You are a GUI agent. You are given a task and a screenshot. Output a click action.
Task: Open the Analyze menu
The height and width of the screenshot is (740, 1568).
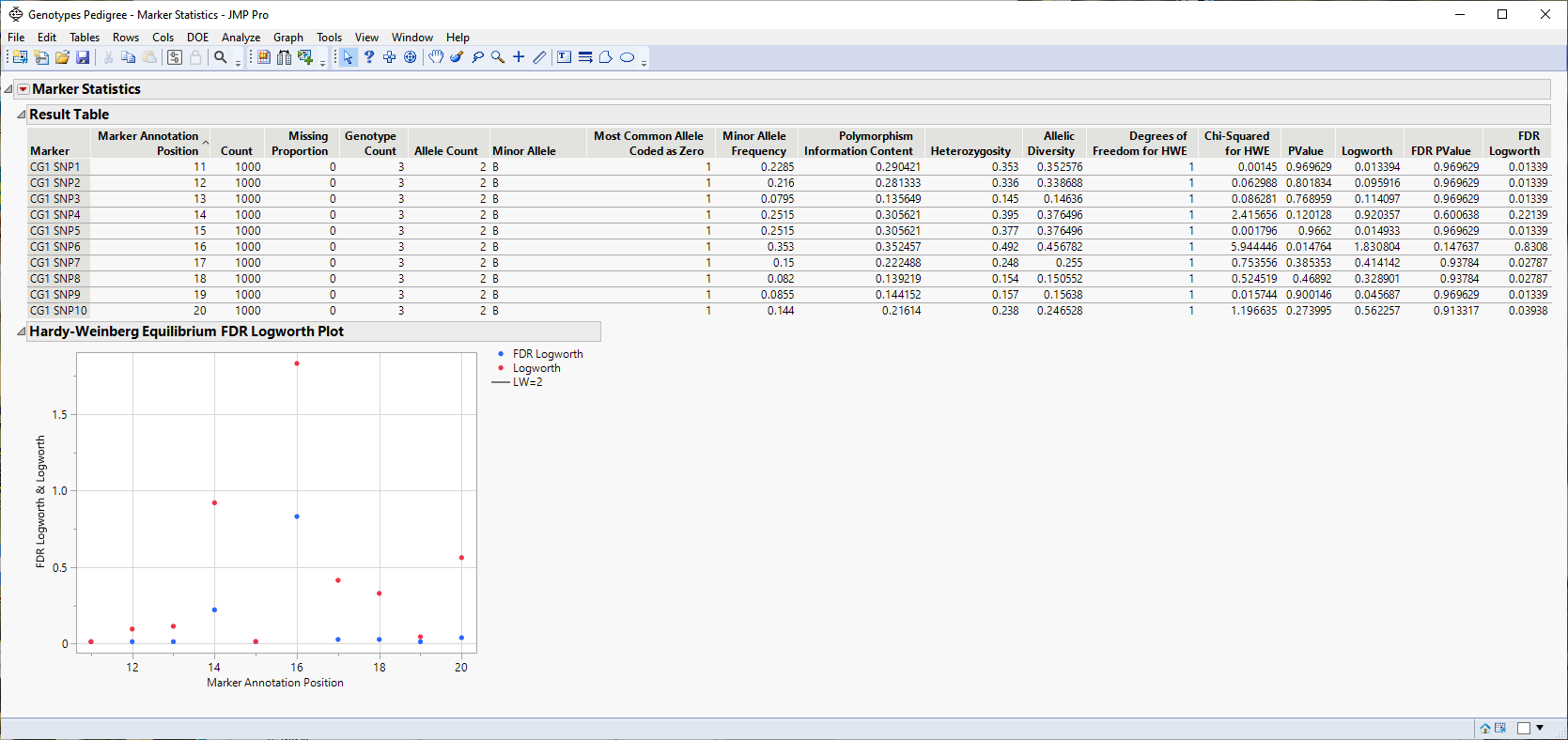(x=241, y=38)
